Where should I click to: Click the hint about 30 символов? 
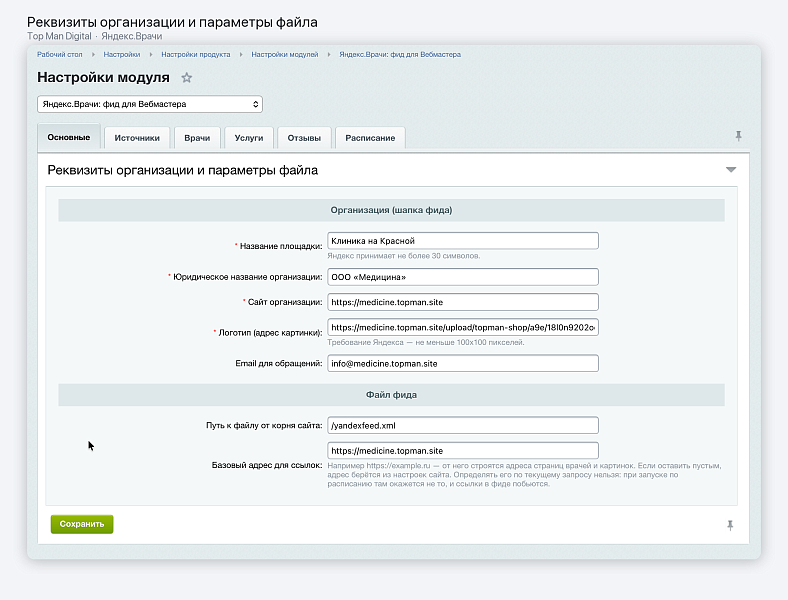404,256
